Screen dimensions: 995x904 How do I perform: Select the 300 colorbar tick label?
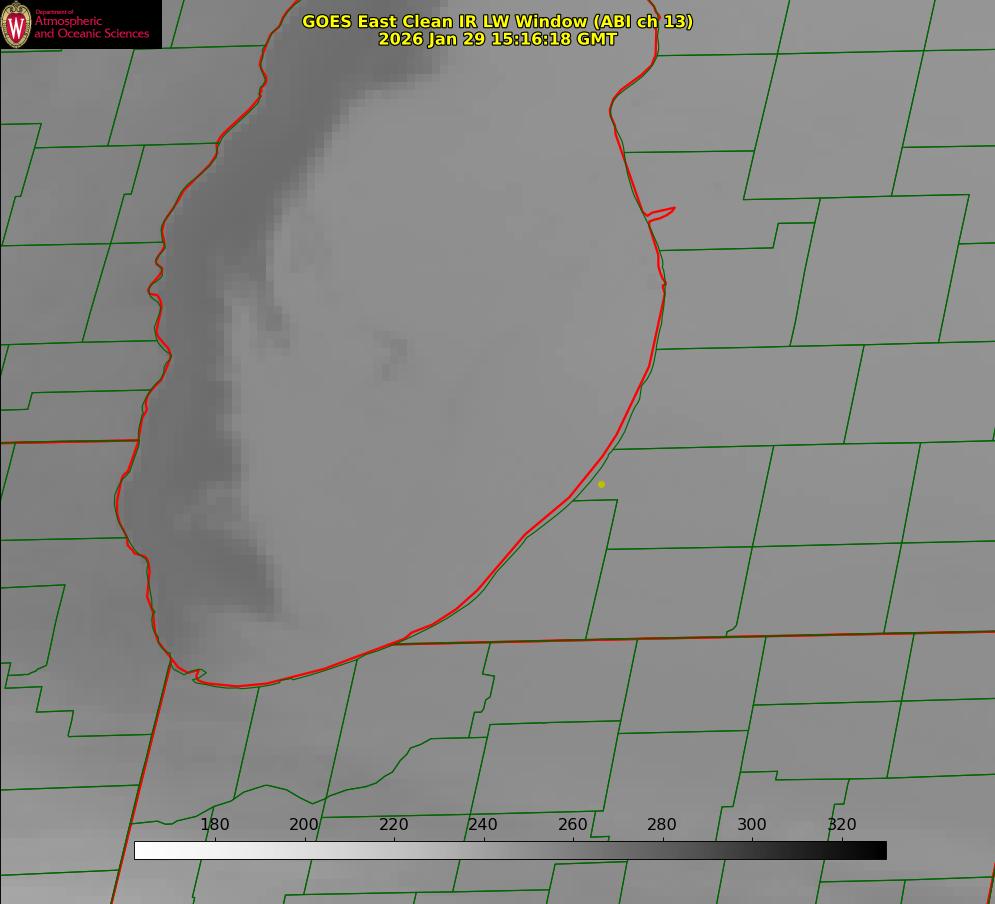point(751,824)
